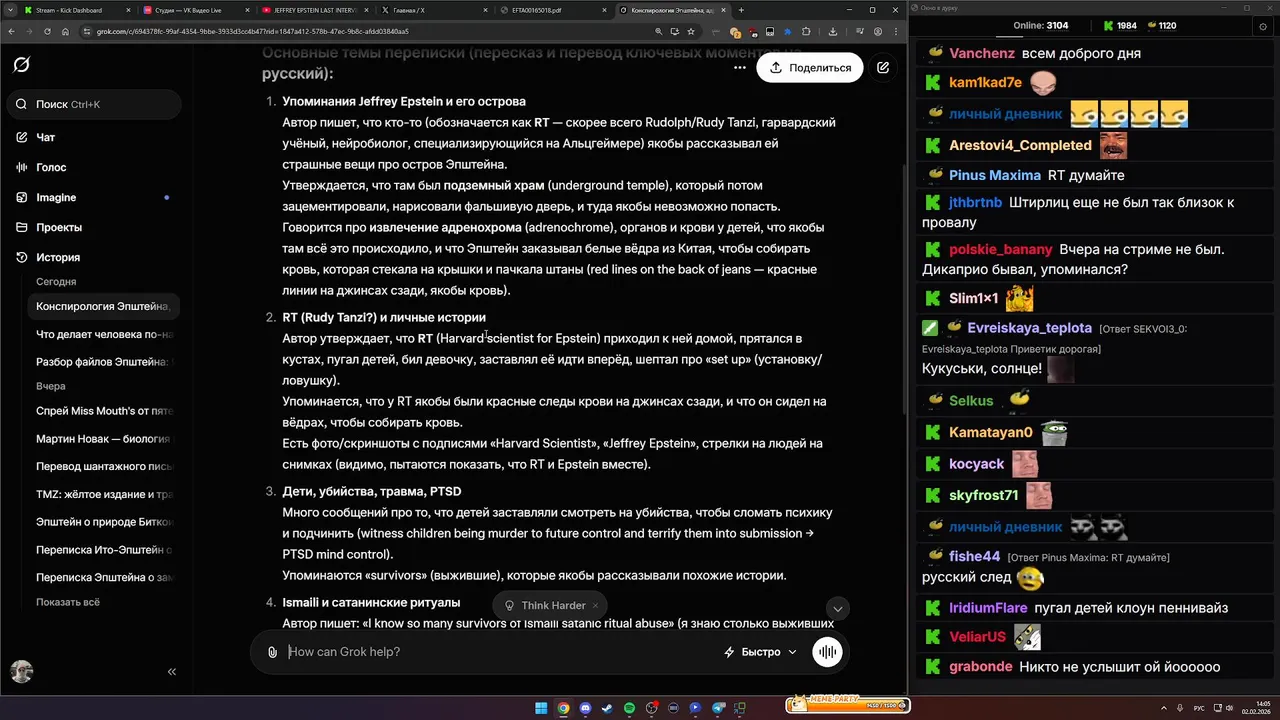Switch to 'Студия — VK Видео Live' tab

195,9
